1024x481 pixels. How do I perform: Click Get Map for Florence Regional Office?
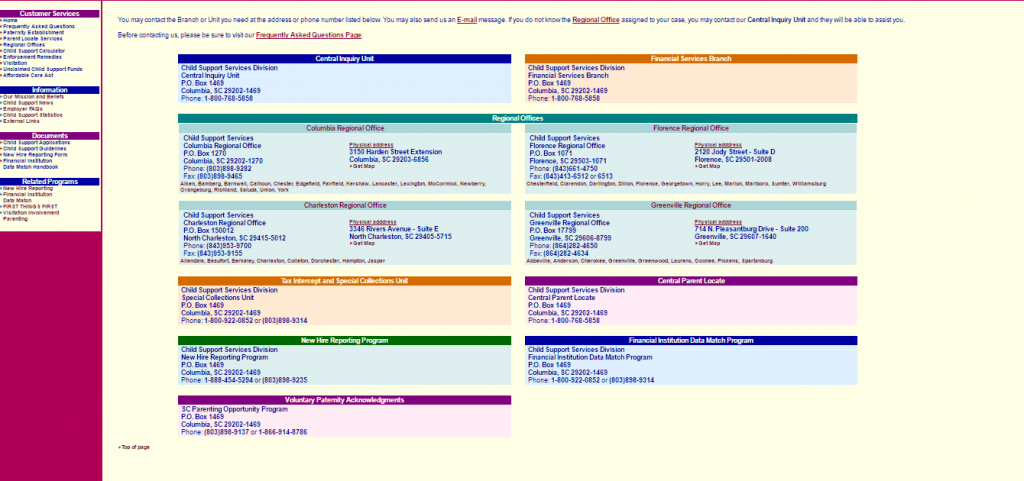709,166
